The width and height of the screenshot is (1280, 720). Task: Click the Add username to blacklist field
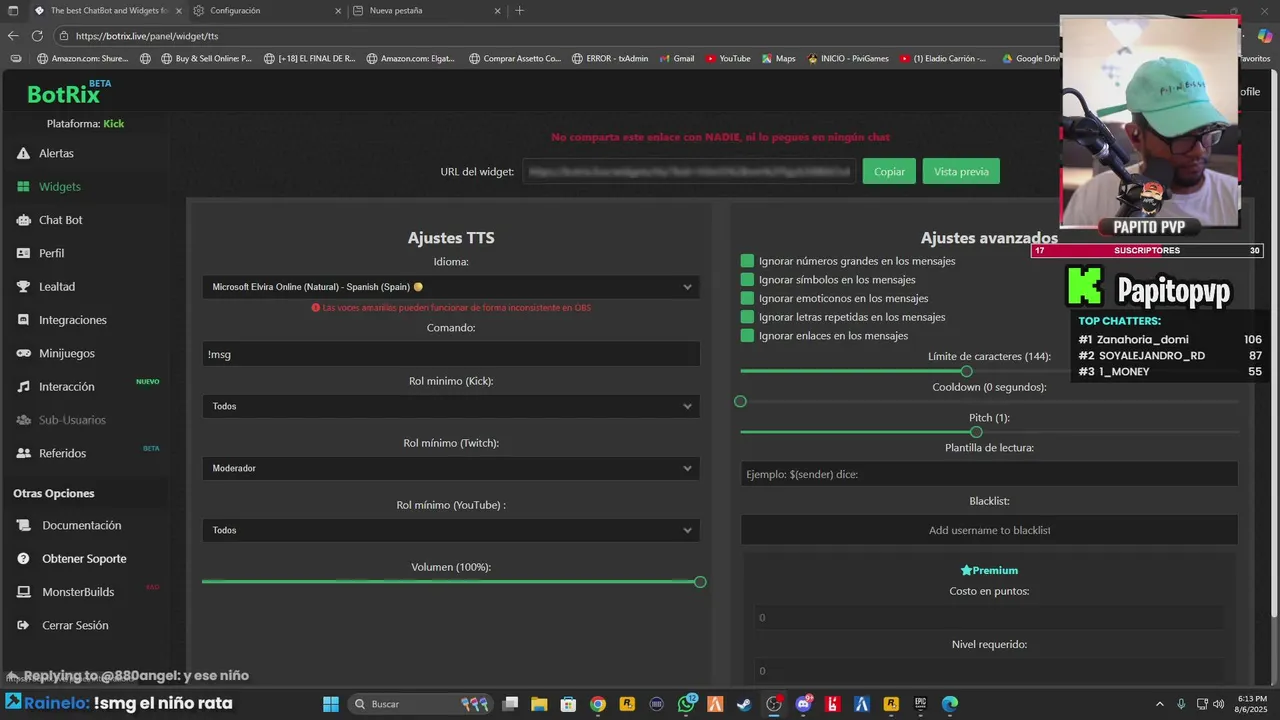(x=989, y=530)
